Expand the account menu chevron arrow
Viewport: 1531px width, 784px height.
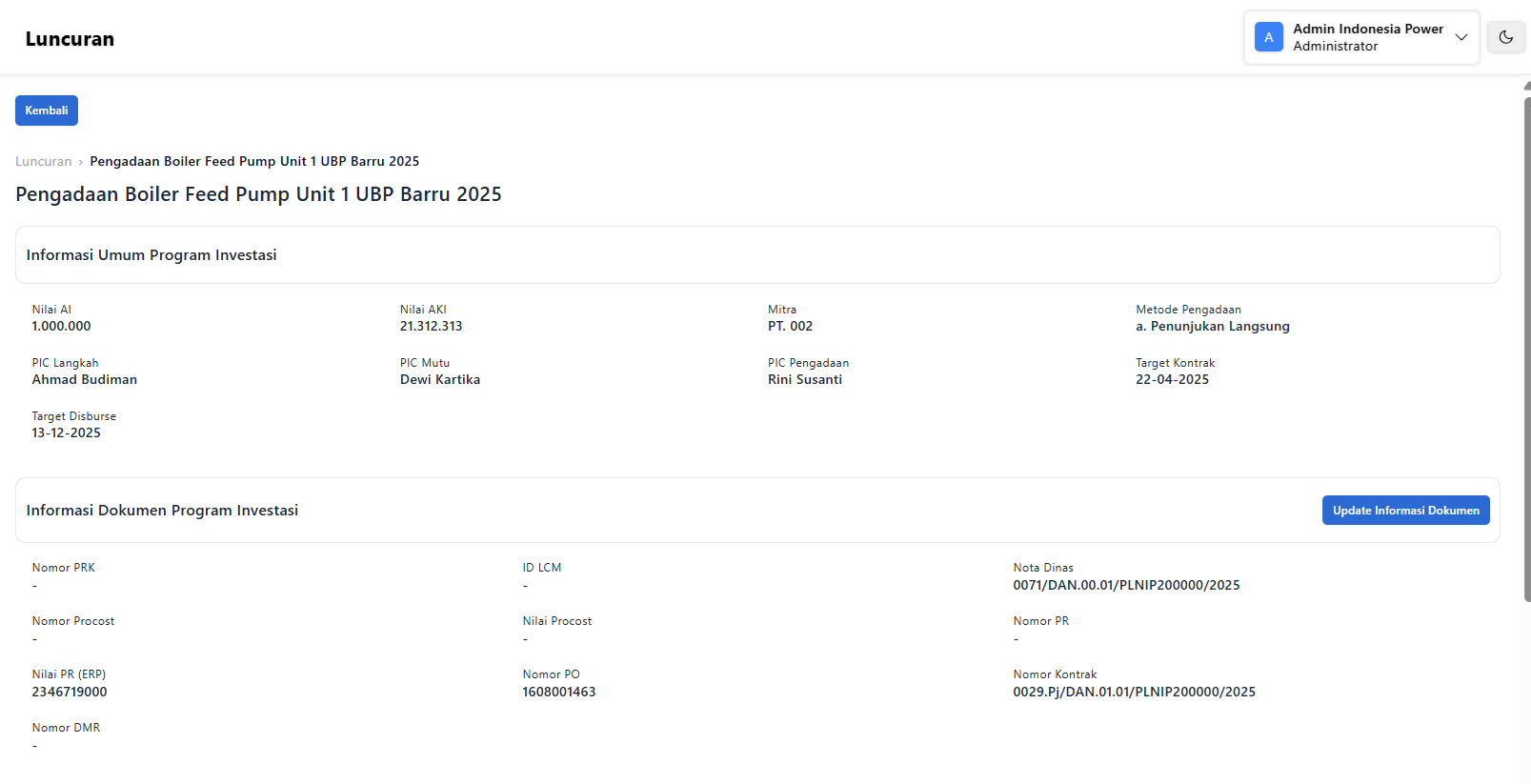tap(1460, 37)
